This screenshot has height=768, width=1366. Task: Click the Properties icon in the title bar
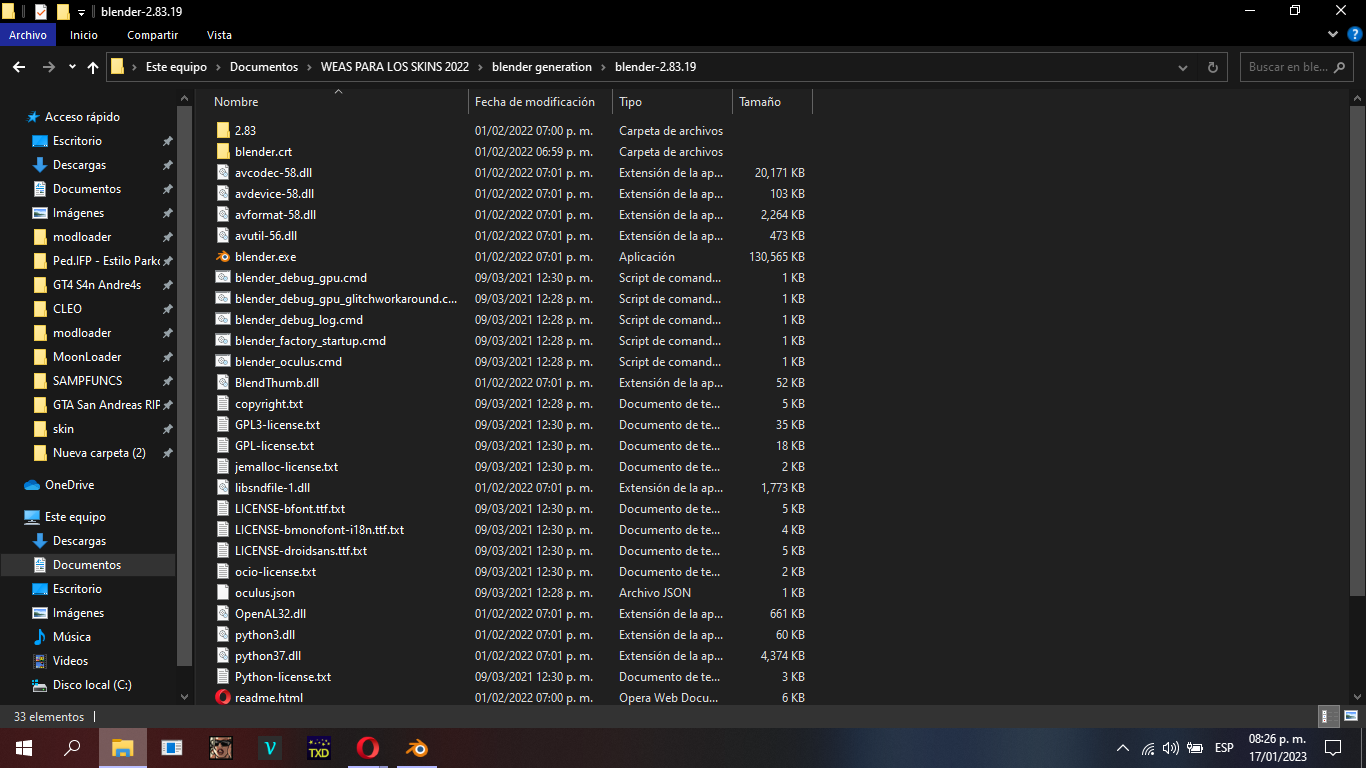pyautogui.click(x=41, y=11)
